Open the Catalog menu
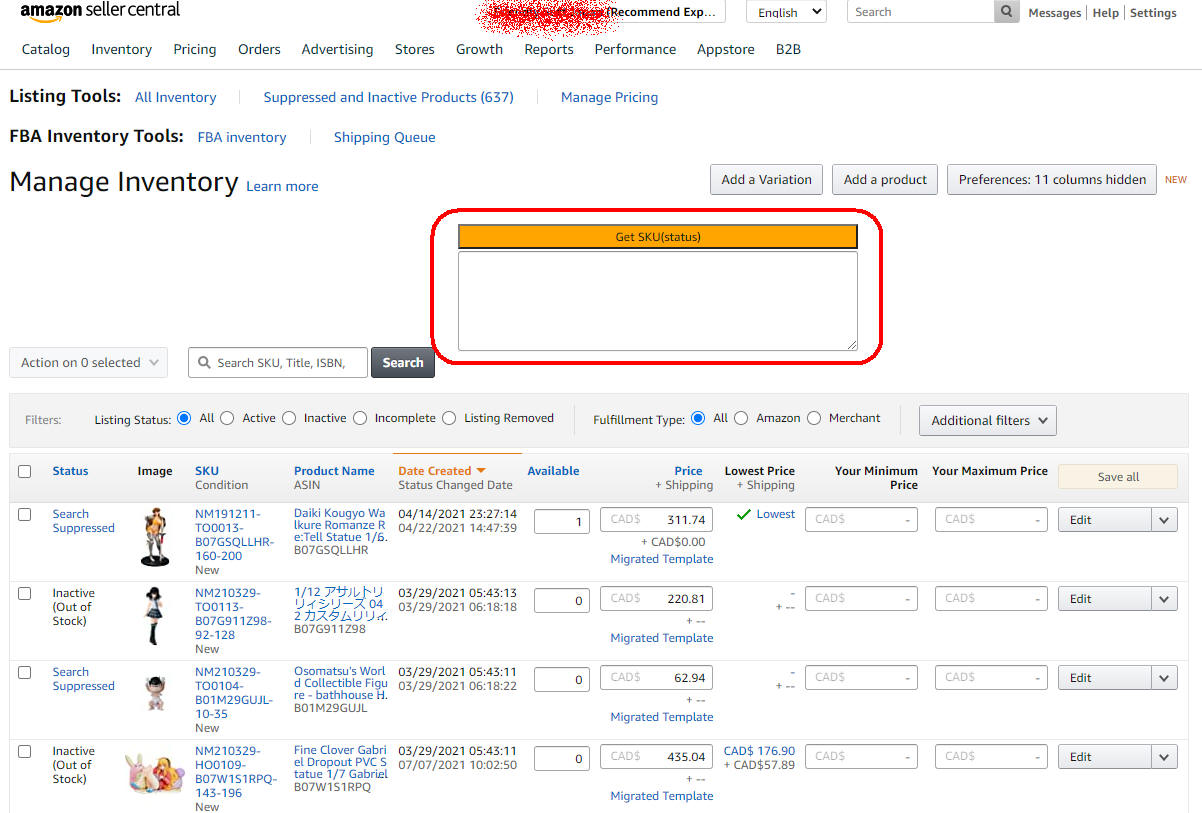Image resolution: width=1202 pixels, height=813 pixels. click(46, 49)
